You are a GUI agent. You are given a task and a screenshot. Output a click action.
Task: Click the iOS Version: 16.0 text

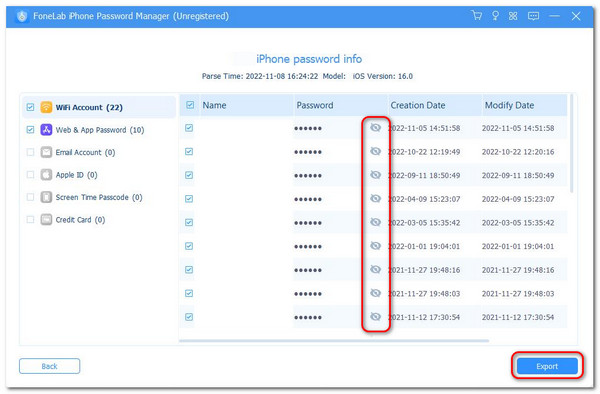[x=383, y=76]
